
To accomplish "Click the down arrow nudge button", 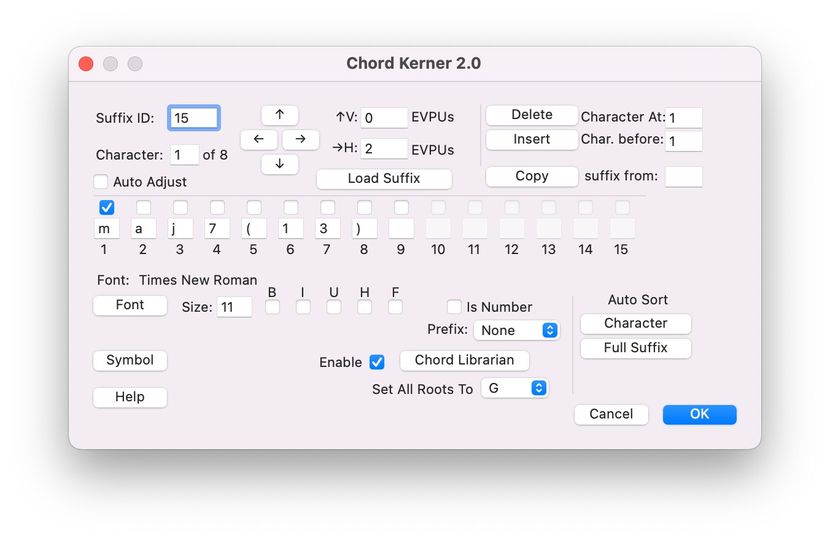I will (x=280, y=164).
